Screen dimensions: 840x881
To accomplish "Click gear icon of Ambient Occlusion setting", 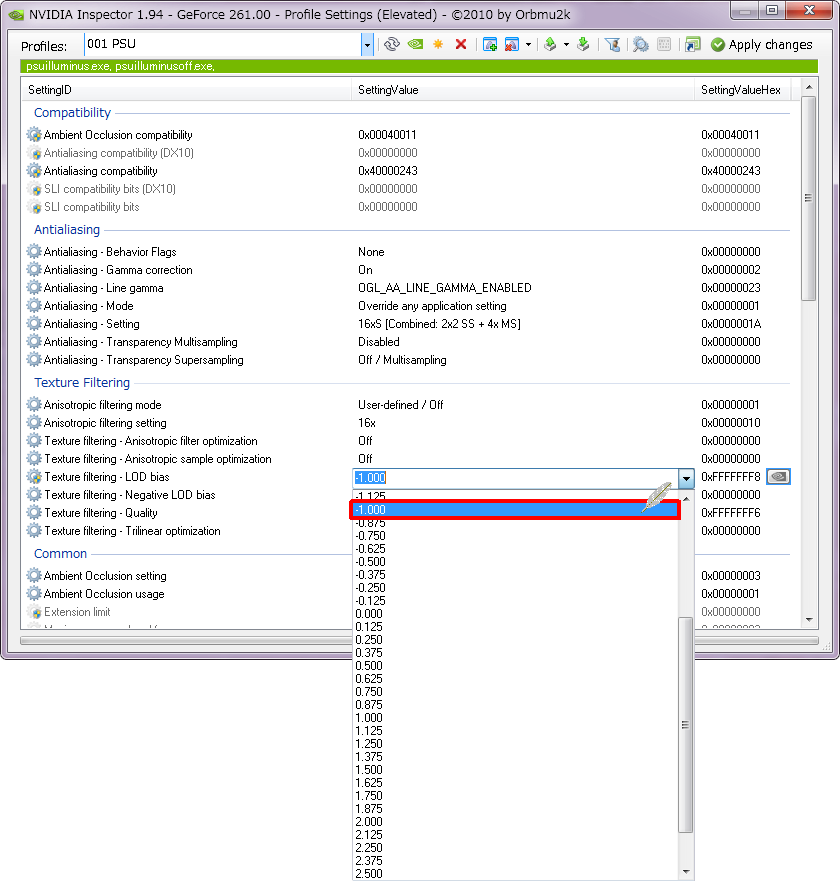I will (x=34, y=575).
